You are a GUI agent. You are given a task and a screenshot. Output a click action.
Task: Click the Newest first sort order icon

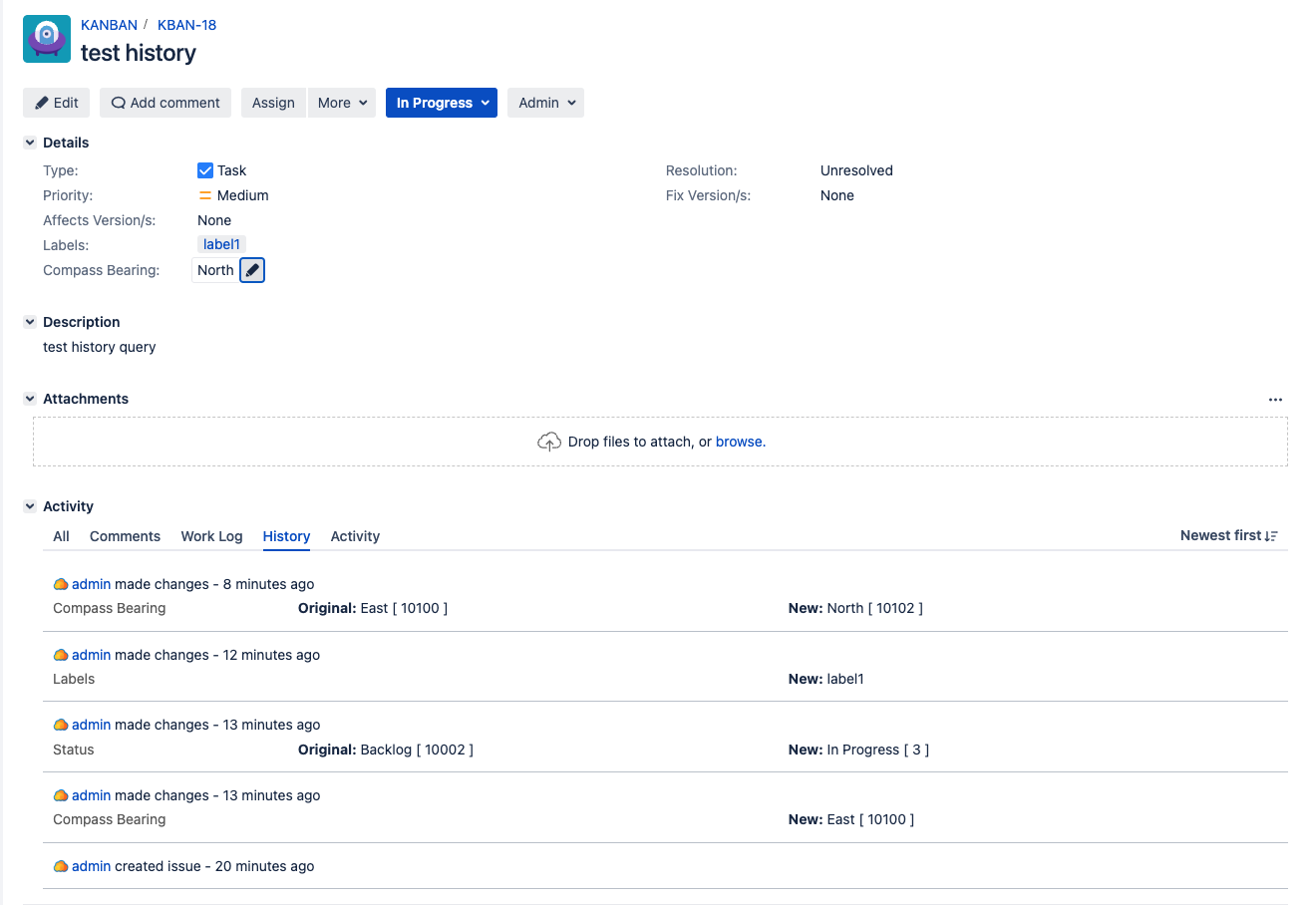tap(1271, 535)
